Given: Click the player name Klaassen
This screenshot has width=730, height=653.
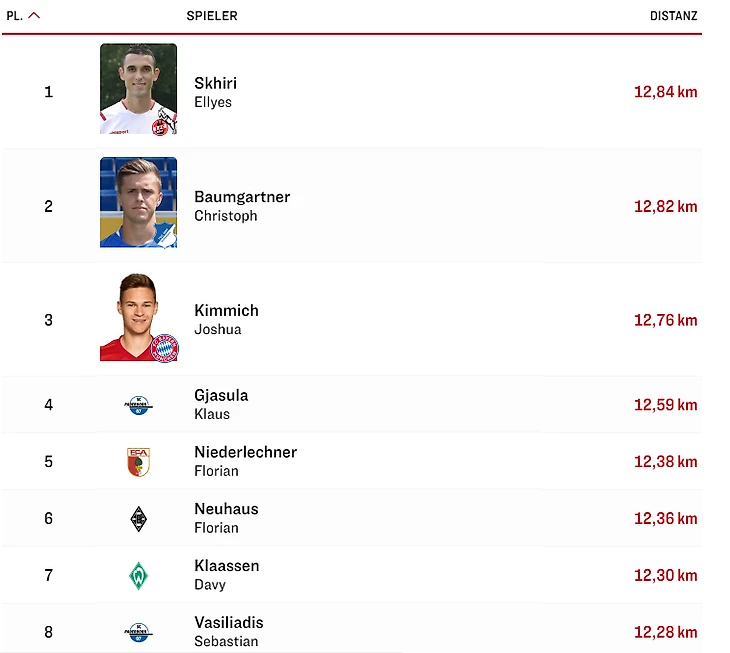Looking at the screenshot, I should (x=226, y=566).
